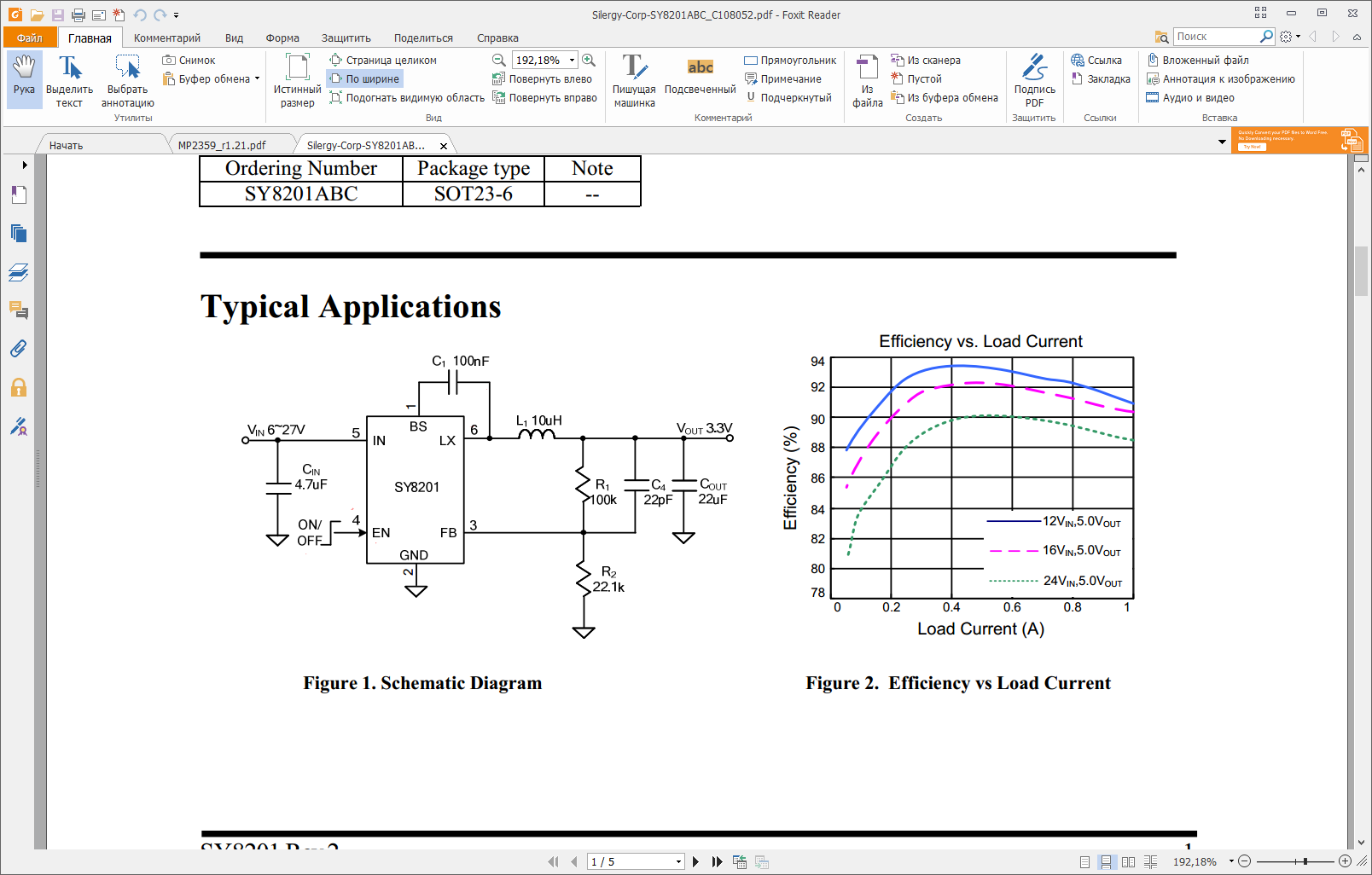Click the print icon in quick access toolbar
Image resolution: width=1372 pixels, height=875 pixels.
pos(78,15)
